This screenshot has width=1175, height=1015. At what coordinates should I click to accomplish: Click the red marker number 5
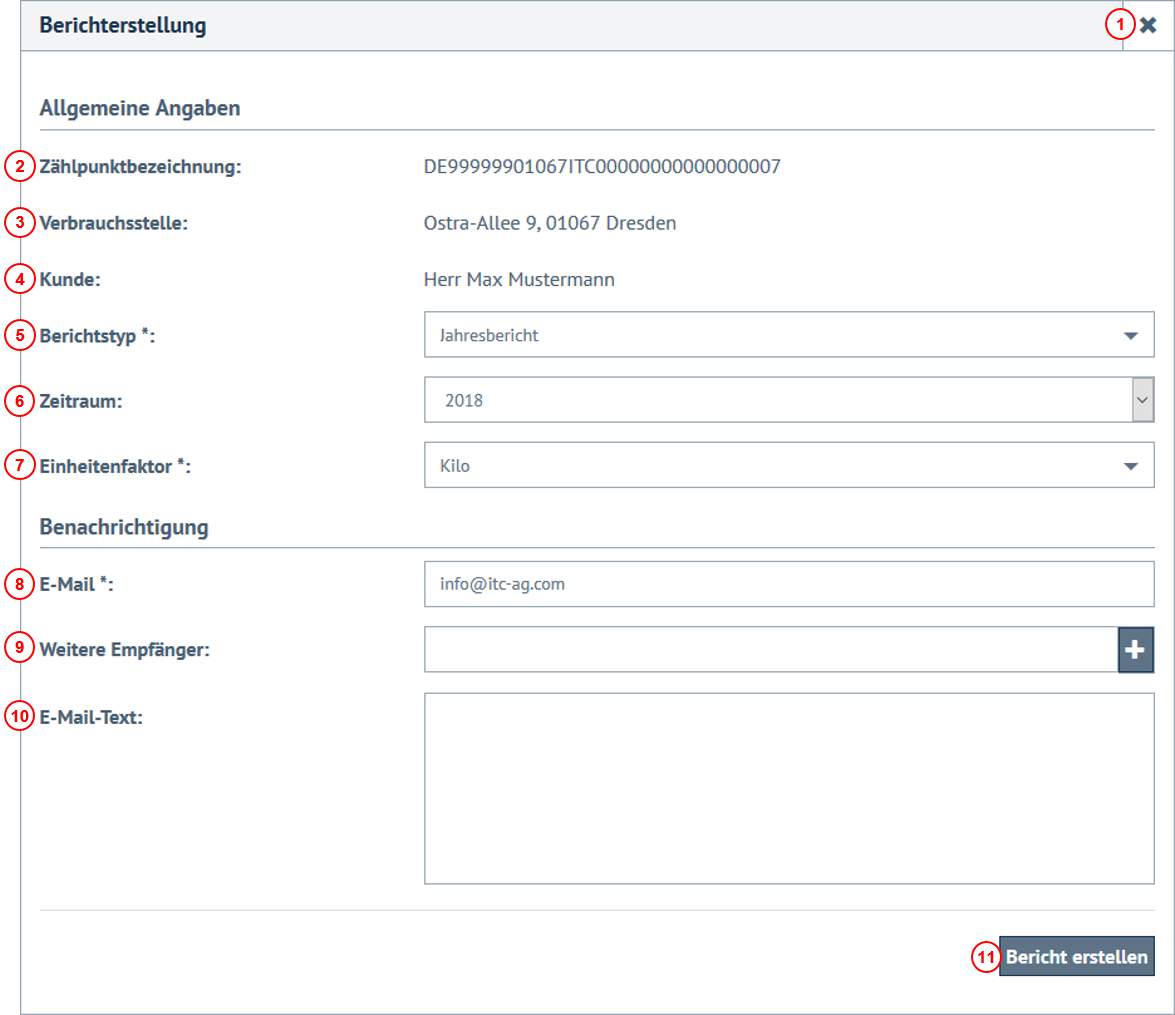(x=20, y=335)
